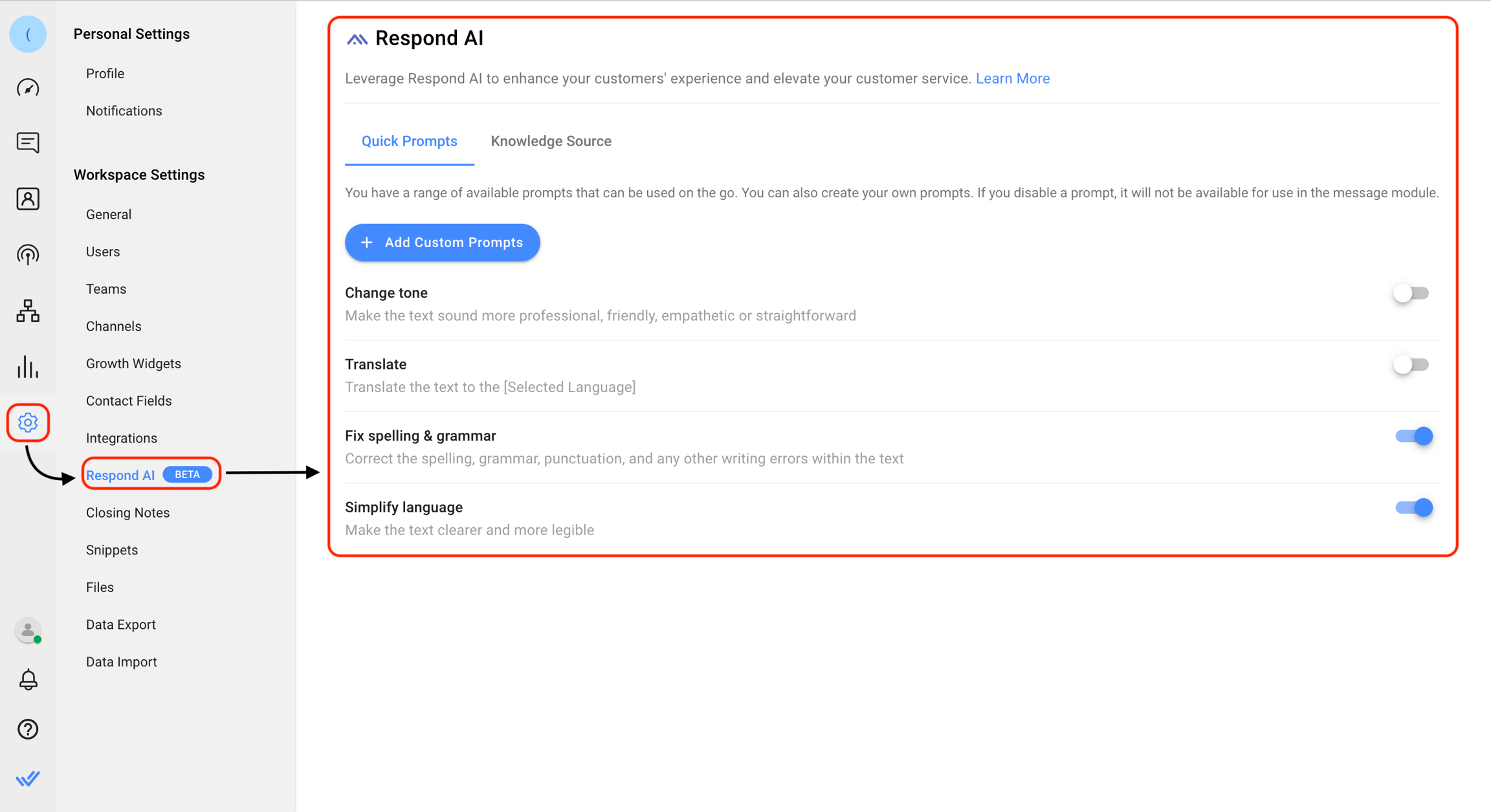The height and width of the screenshot is (812, 1491).
Task: Open the Dashboard speedometer icon
Action: [28, 87]
